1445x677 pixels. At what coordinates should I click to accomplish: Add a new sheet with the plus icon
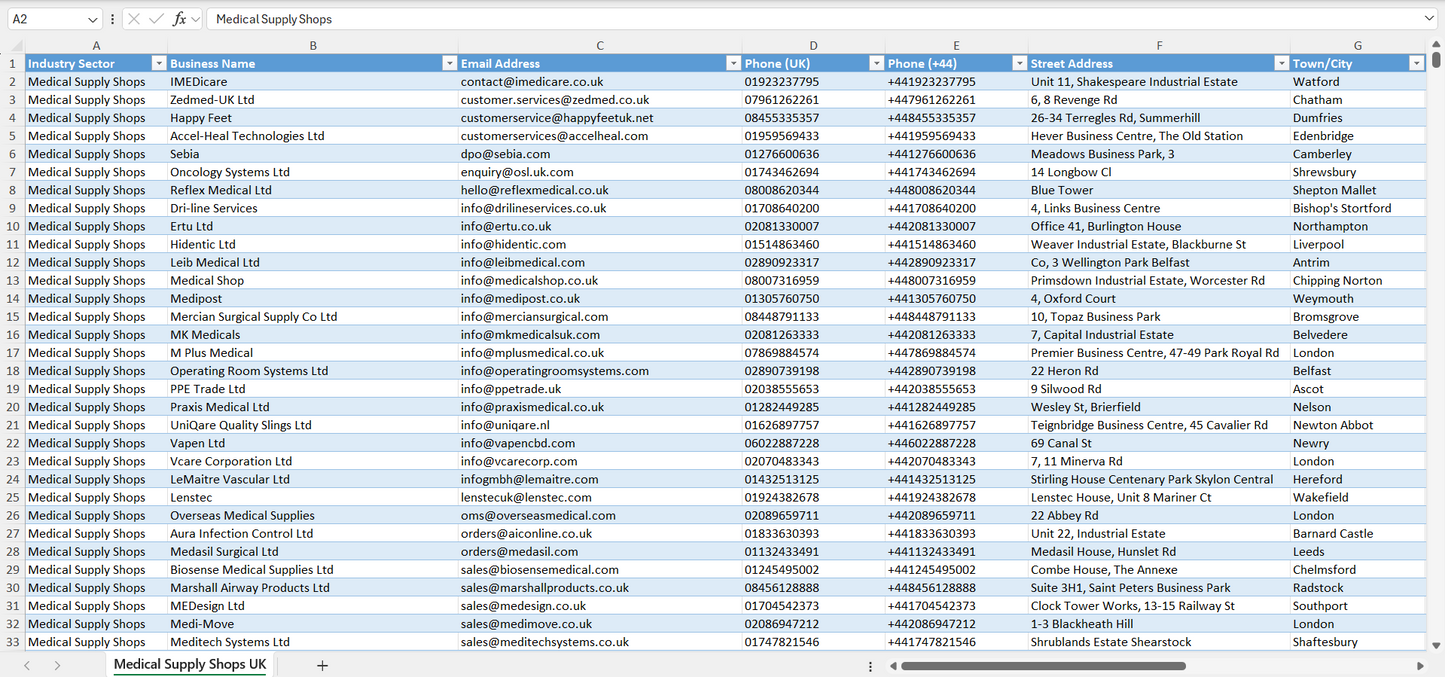tap(322, 665)
